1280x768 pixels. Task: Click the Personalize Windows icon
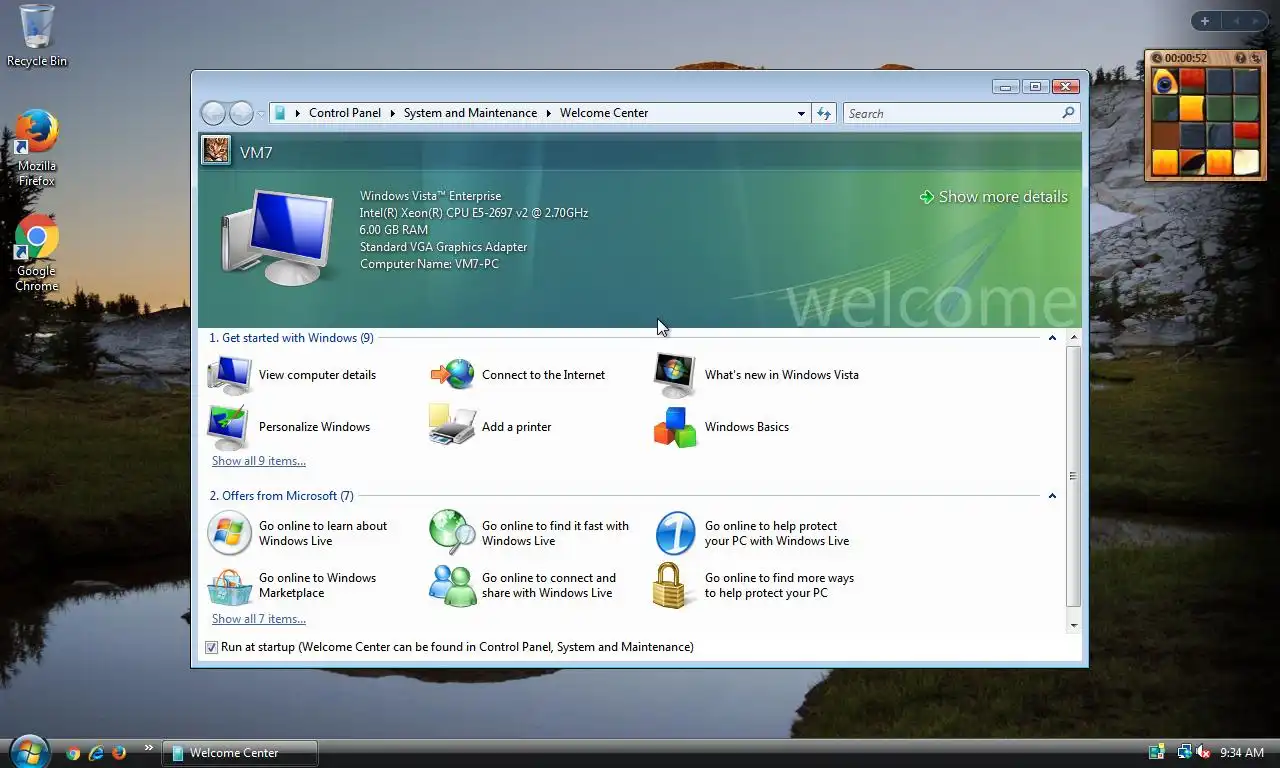click(230, 427)
